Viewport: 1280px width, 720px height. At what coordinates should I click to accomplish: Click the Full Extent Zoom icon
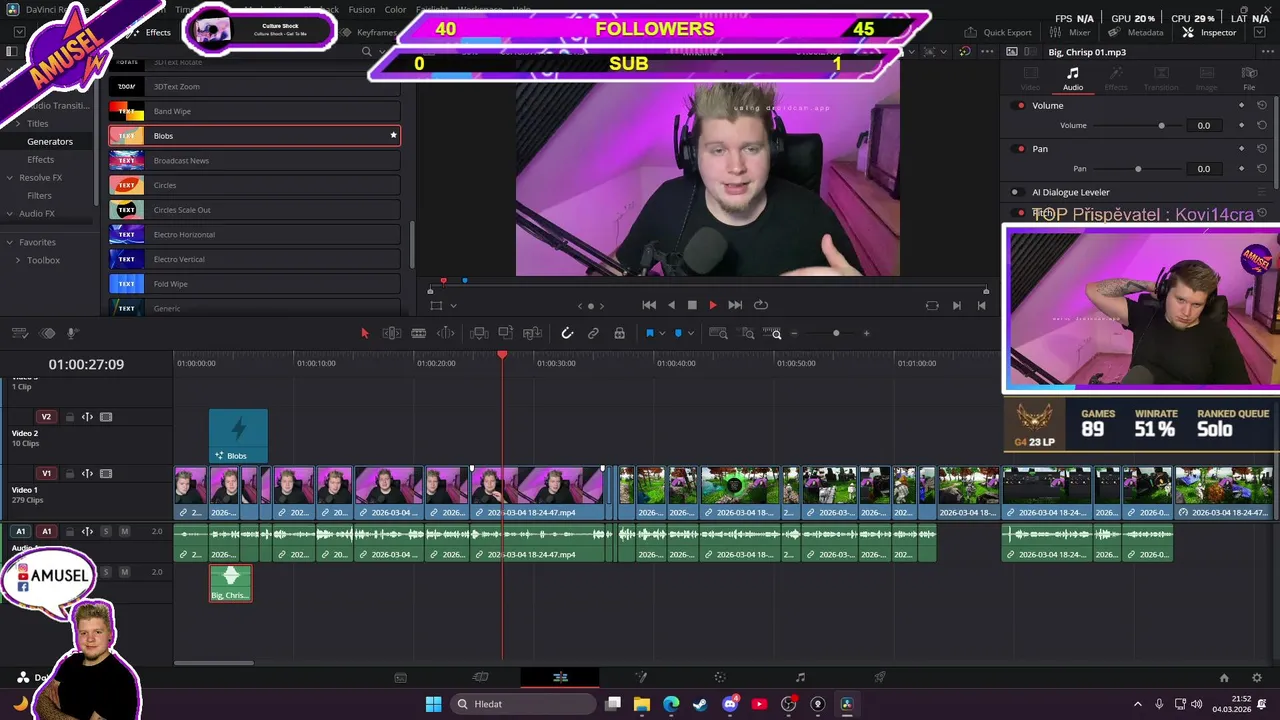pos(718,333)
